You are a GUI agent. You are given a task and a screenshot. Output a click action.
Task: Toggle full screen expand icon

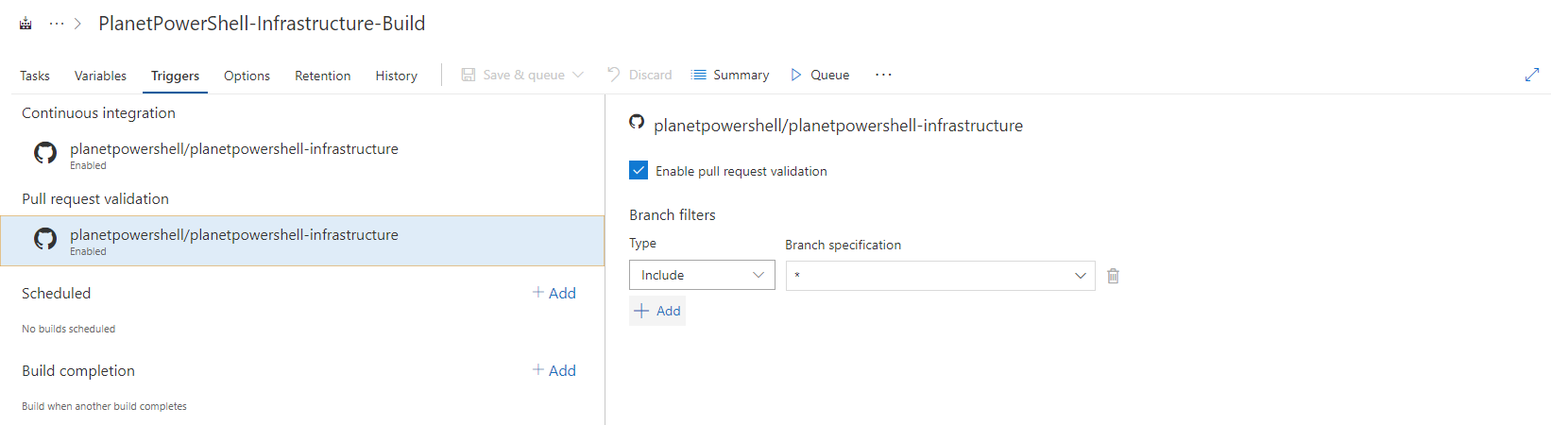point(1532,75)
